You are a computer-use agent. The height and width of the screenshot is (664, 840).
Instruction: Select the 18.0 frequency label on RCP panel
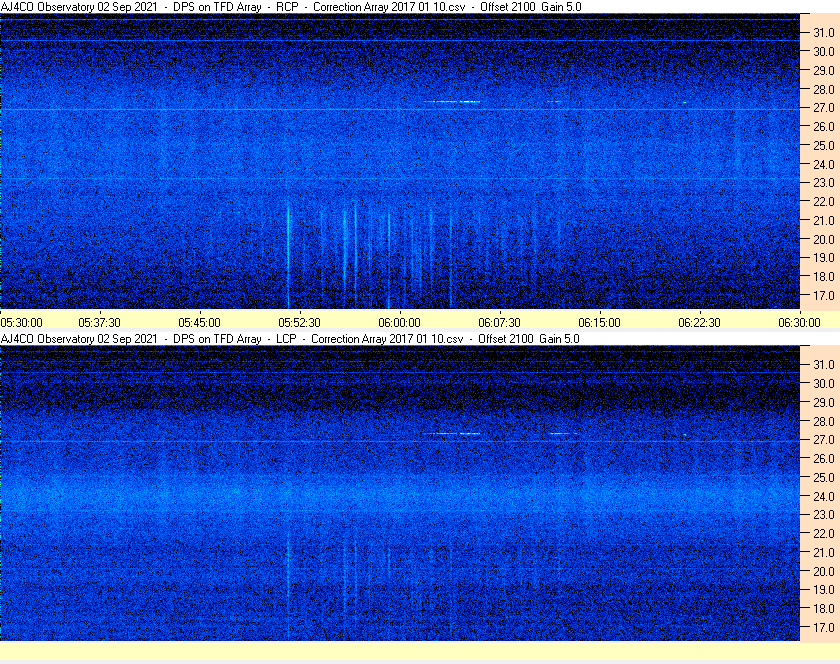[824, 277]
